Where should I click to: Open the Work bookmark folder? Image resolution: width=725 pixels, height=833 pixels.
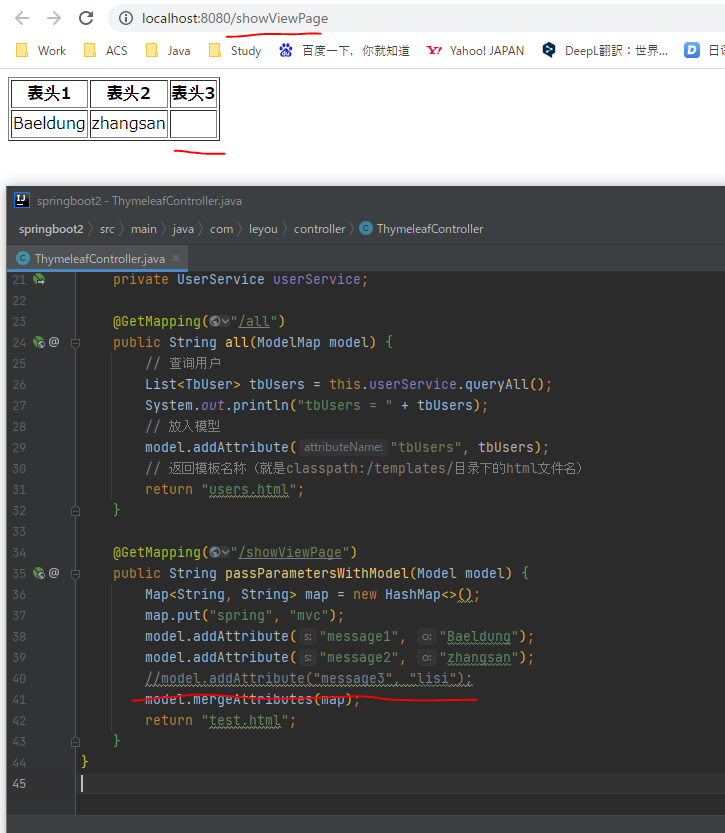41,50
